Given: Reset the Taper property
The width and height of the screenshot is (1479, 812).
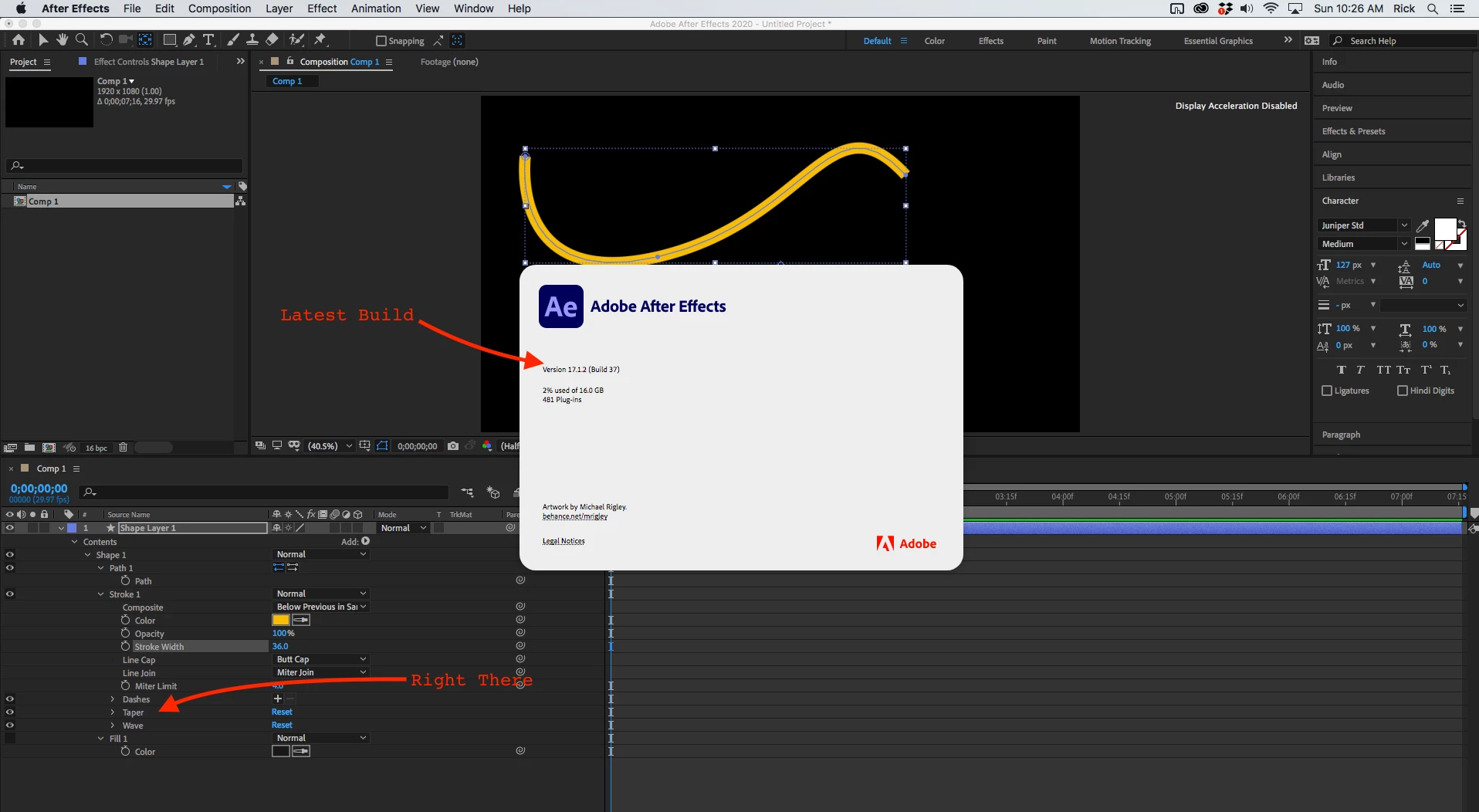Looking at the screenshot, I should tap(282, 712).
